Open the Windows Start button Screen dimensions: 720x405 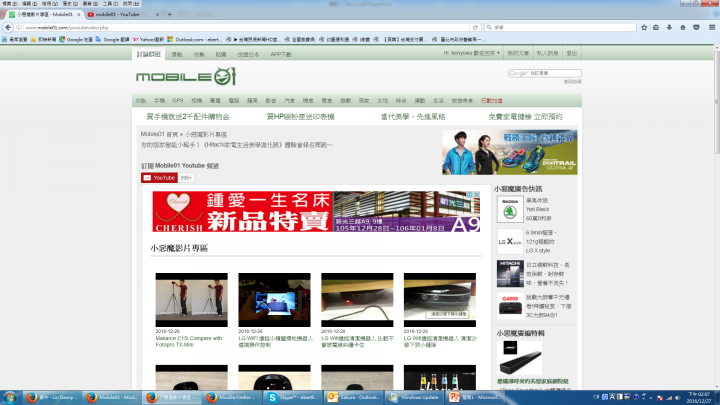click(10, 397)
